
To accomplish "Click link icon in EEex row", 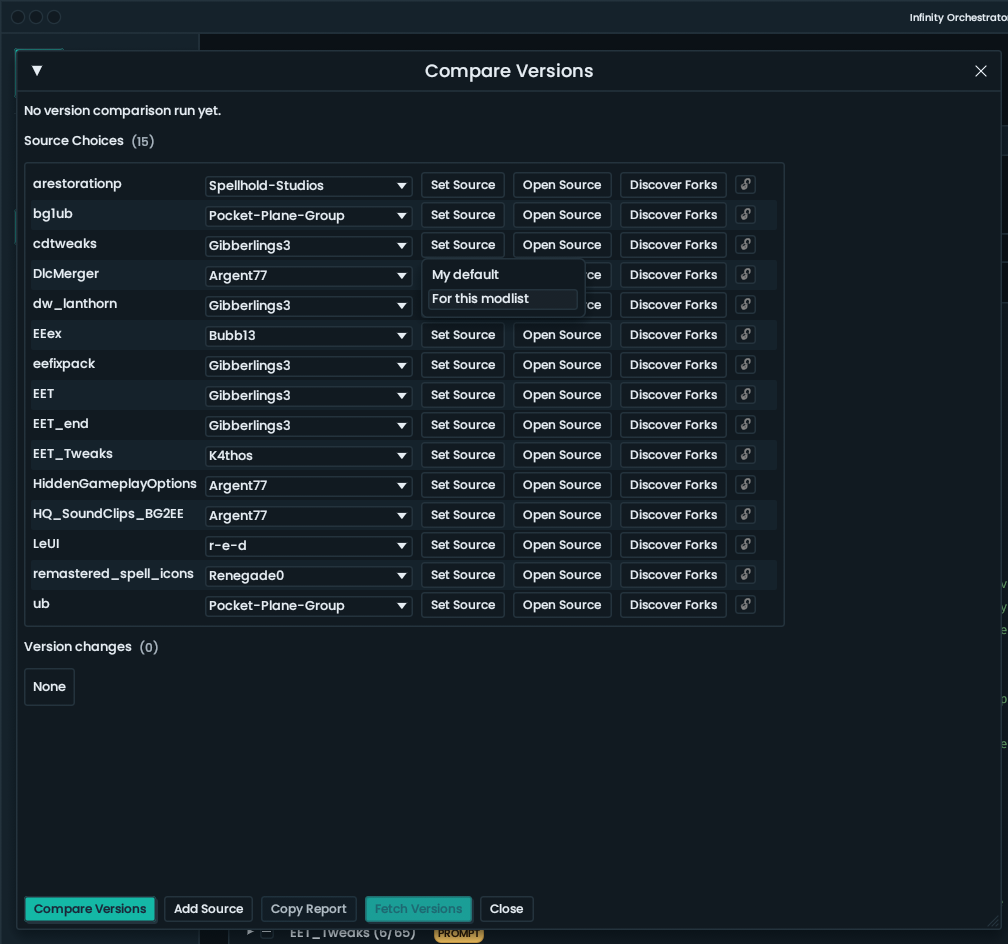I will click(745, 334).
